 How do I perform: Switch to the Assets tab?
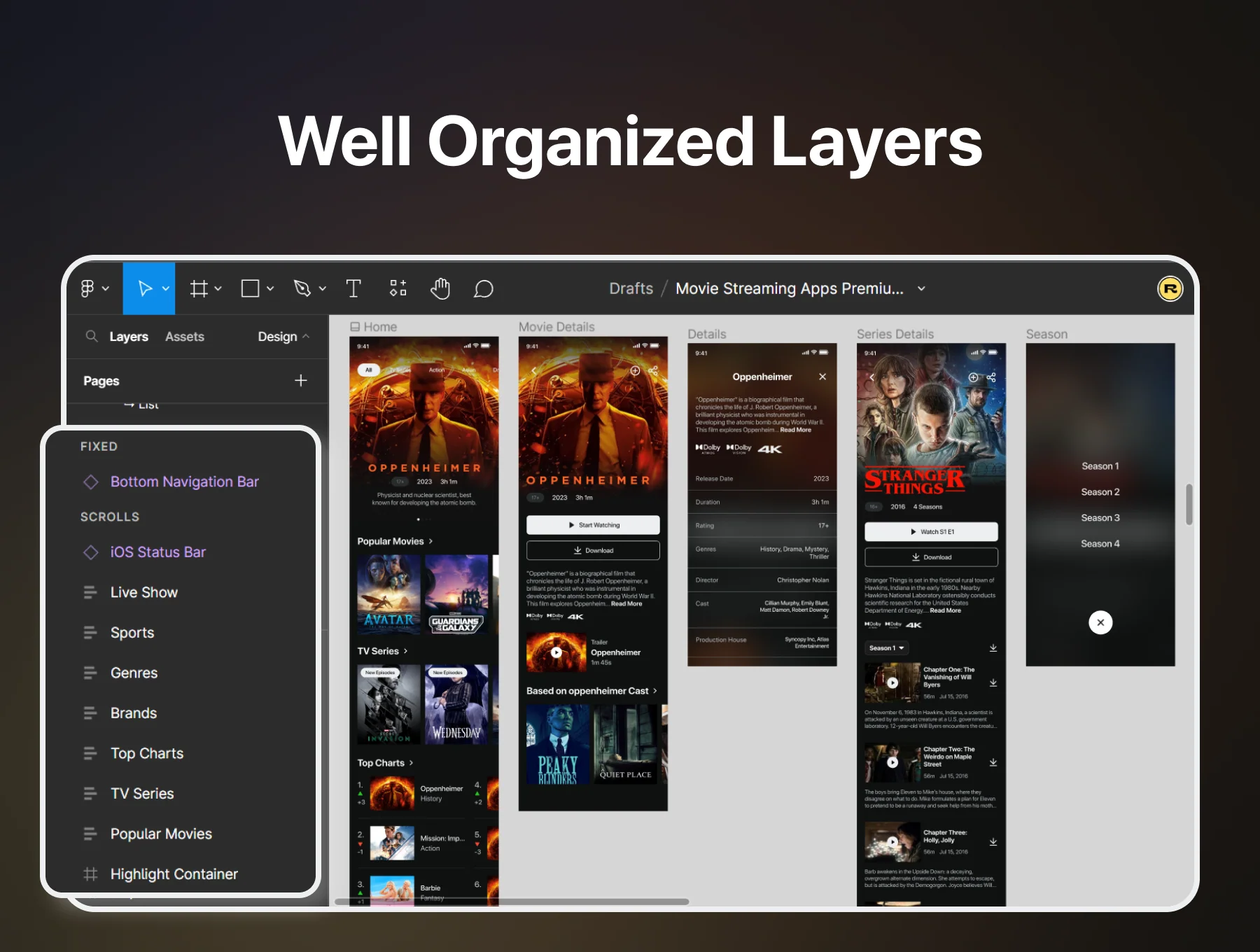(185, 336)
